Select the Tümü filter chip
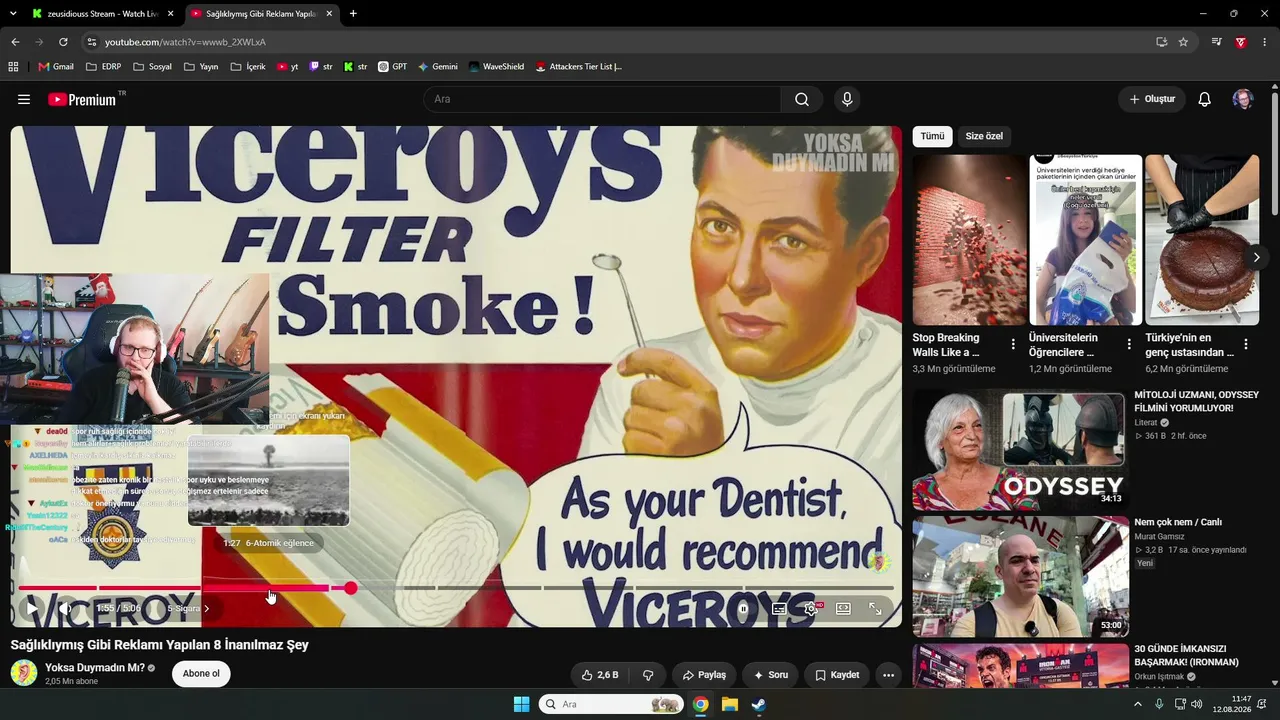Viewport: 1280px width, 720px height. tap(932, 136)
